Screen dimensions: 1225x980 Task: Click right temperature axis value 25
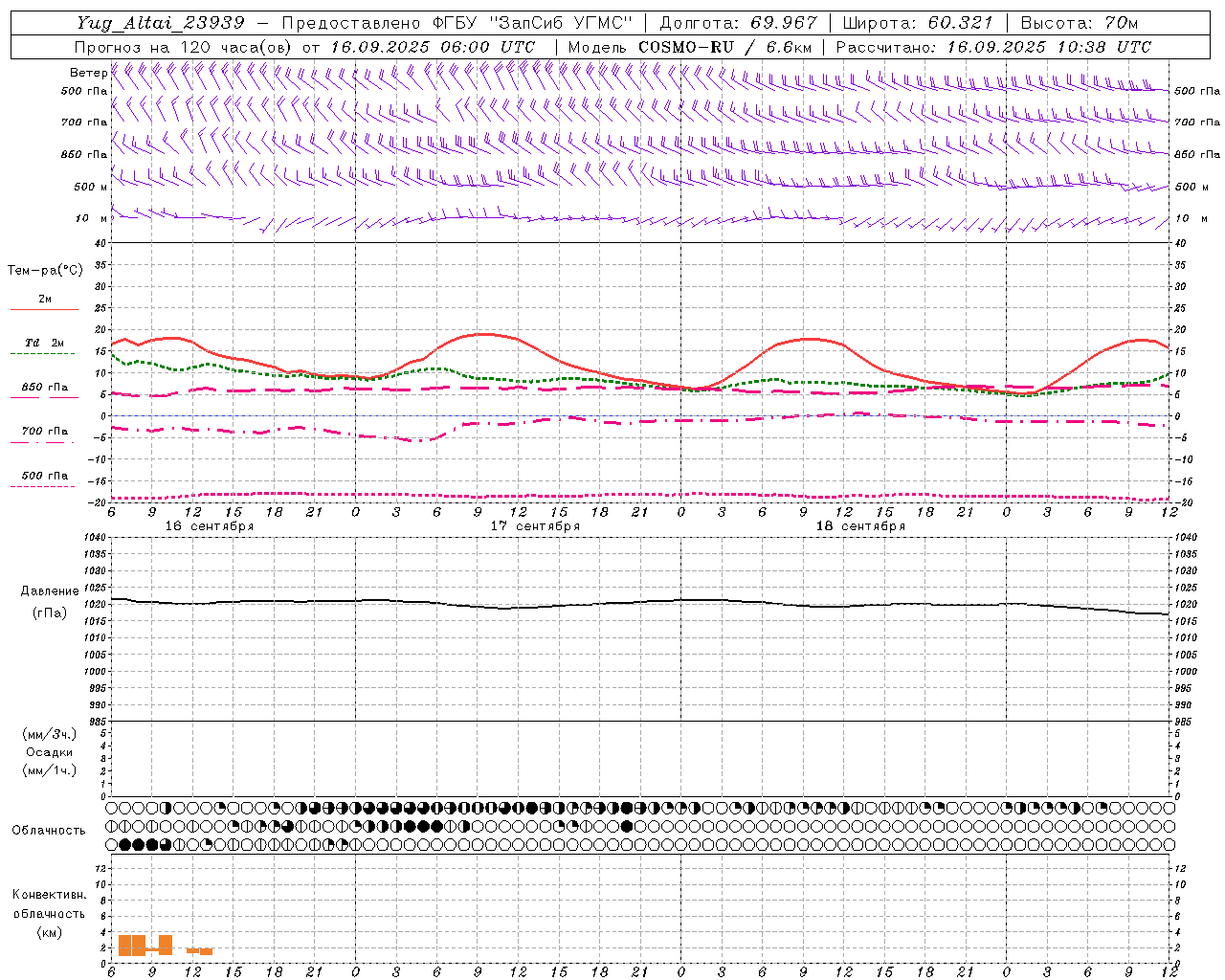point(1180,308)
